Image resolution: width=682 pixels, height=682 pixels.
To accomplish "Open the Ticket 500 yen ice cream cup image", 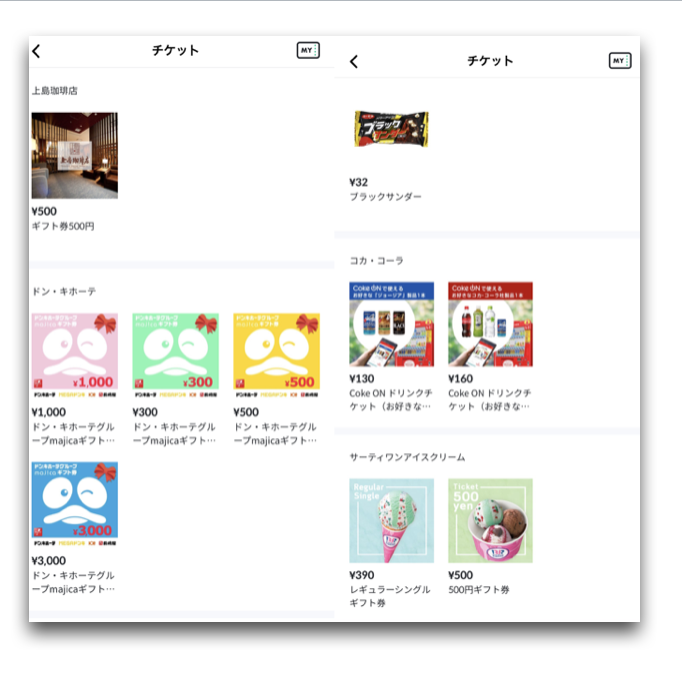I will (x=490, y=521).
